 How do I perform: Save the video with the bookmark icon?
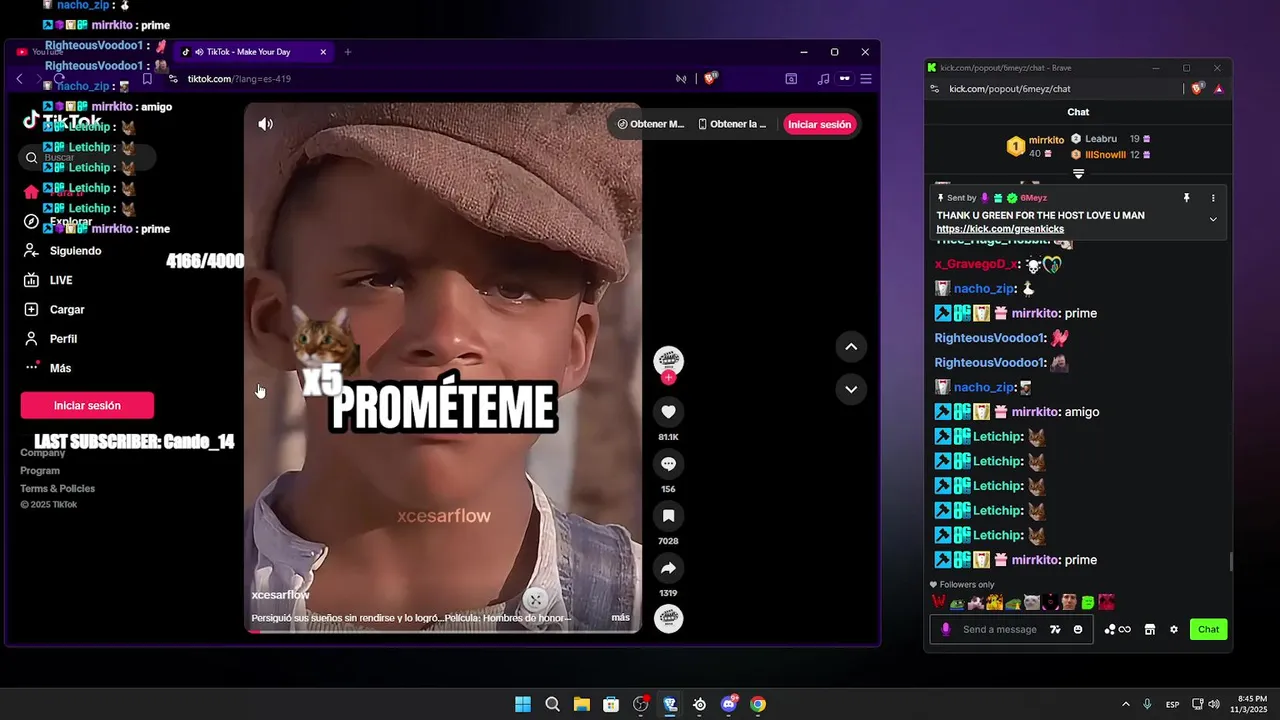point(668,516)
